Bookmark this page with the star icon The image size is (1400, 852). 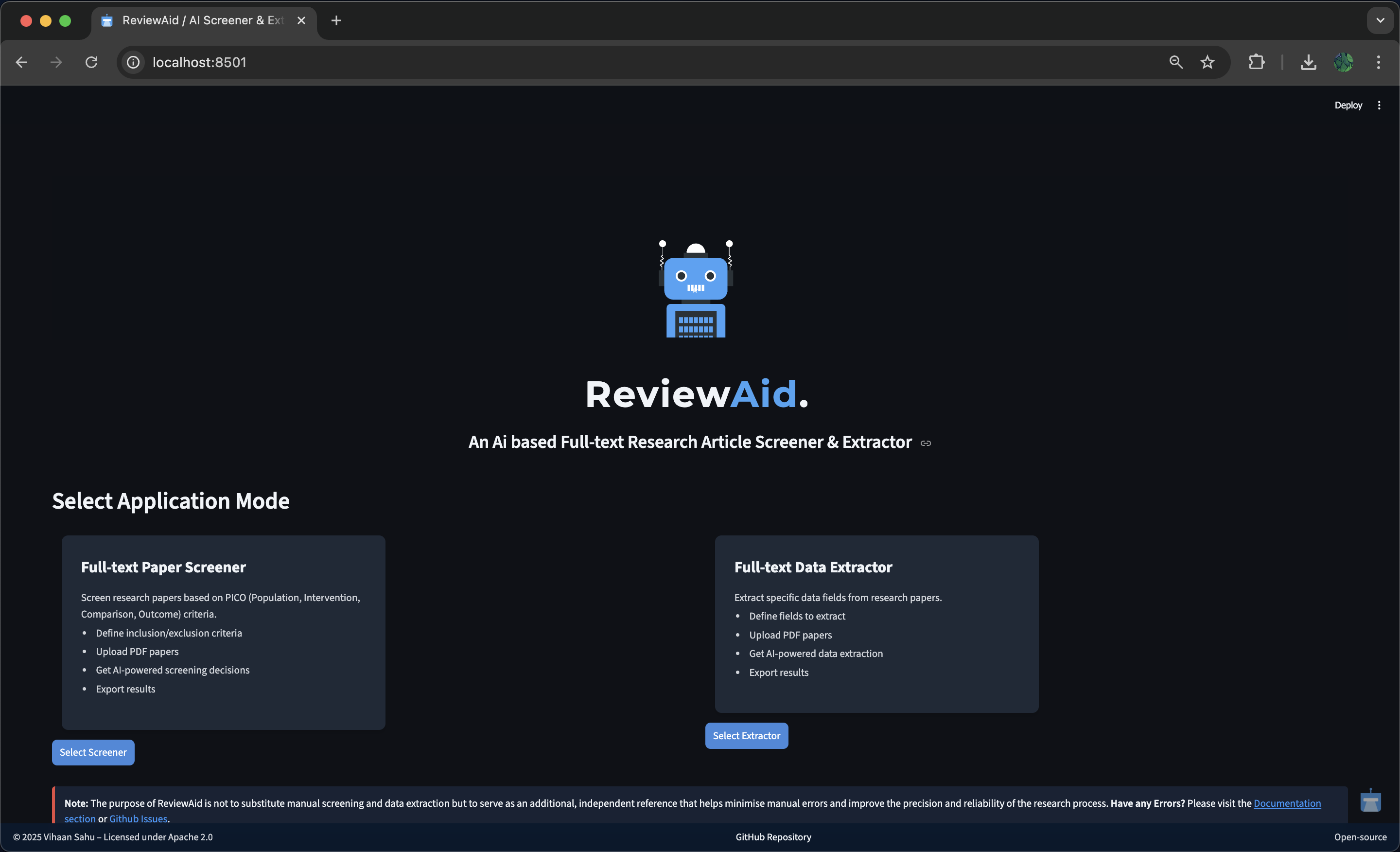pos(1207,62)
